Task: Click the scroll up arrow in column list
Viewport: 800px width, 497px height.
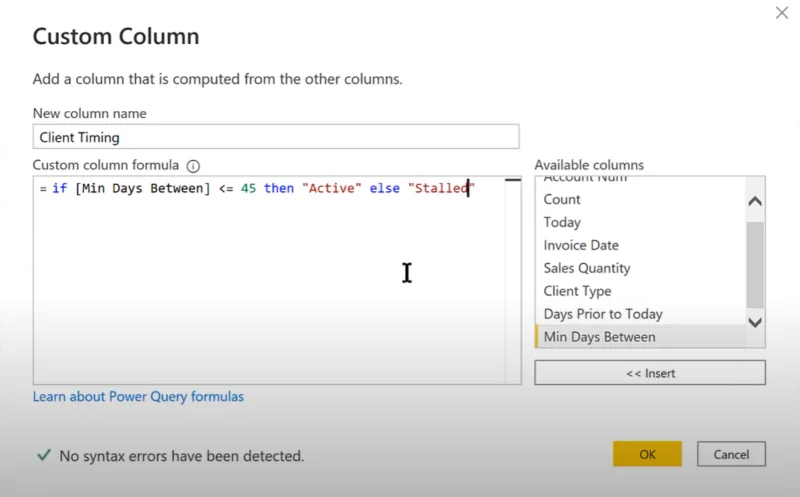Action: pos(755,201)
